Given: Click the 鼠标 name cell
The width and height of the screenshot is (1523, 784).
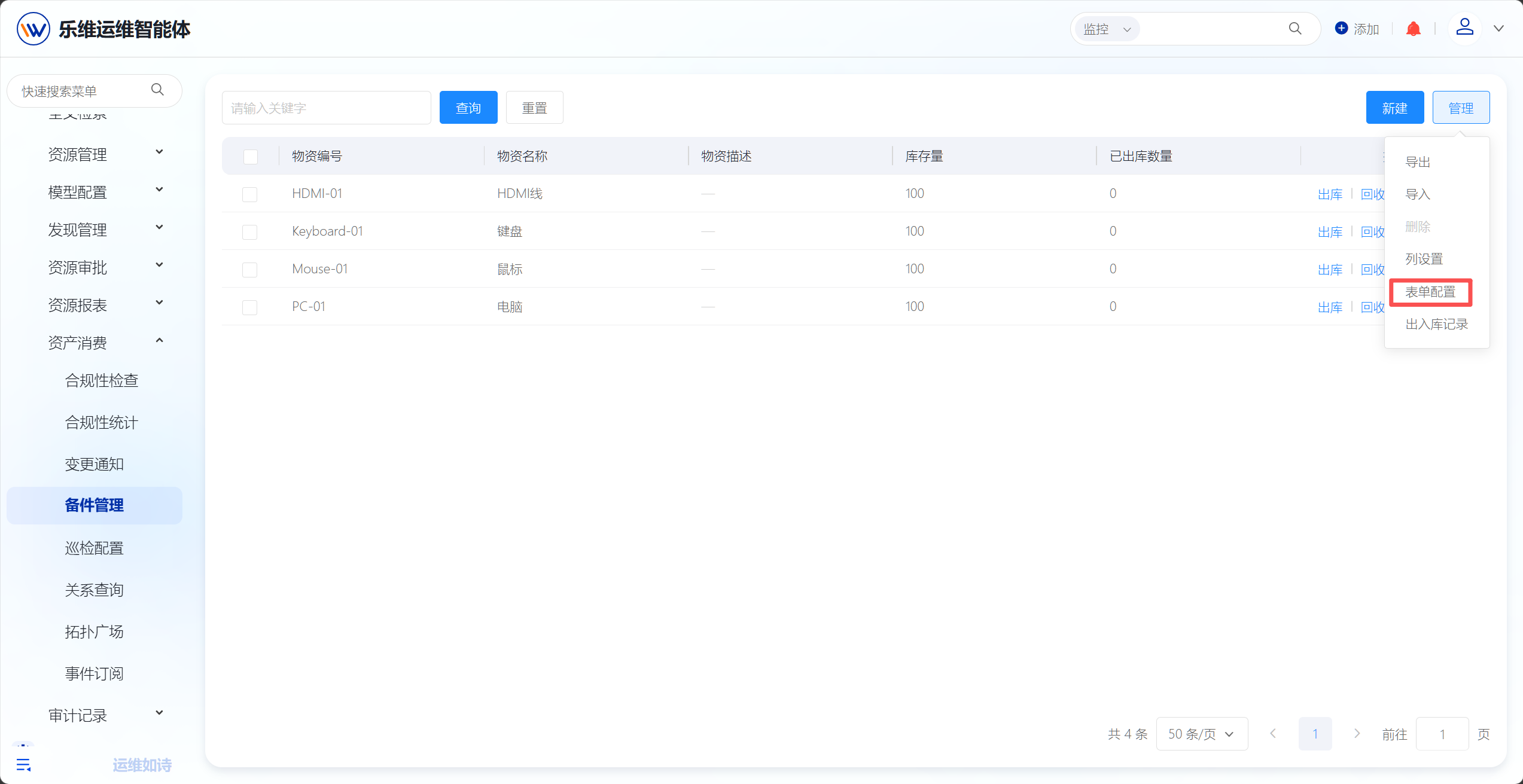Looking at the screenshot, I should pos(510,269).
